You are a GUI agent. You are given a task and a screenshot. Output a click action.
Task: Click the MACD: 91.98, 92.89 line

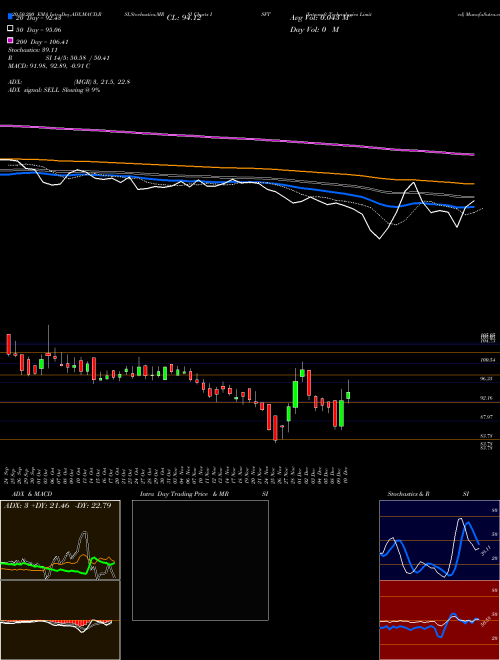(x=49, y=66)
